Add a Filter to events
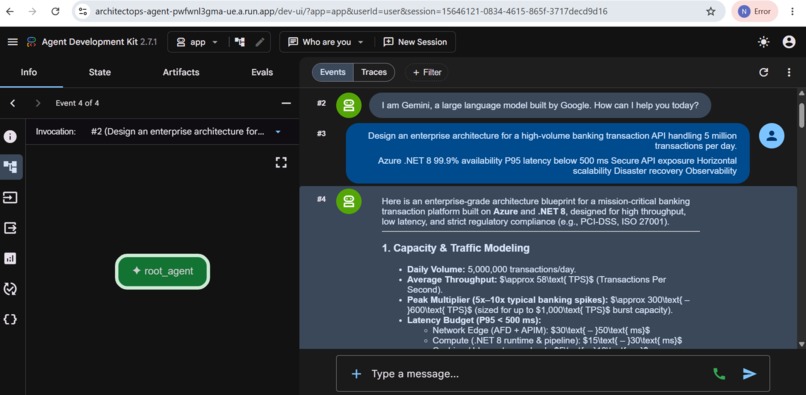 click(427, 73)
